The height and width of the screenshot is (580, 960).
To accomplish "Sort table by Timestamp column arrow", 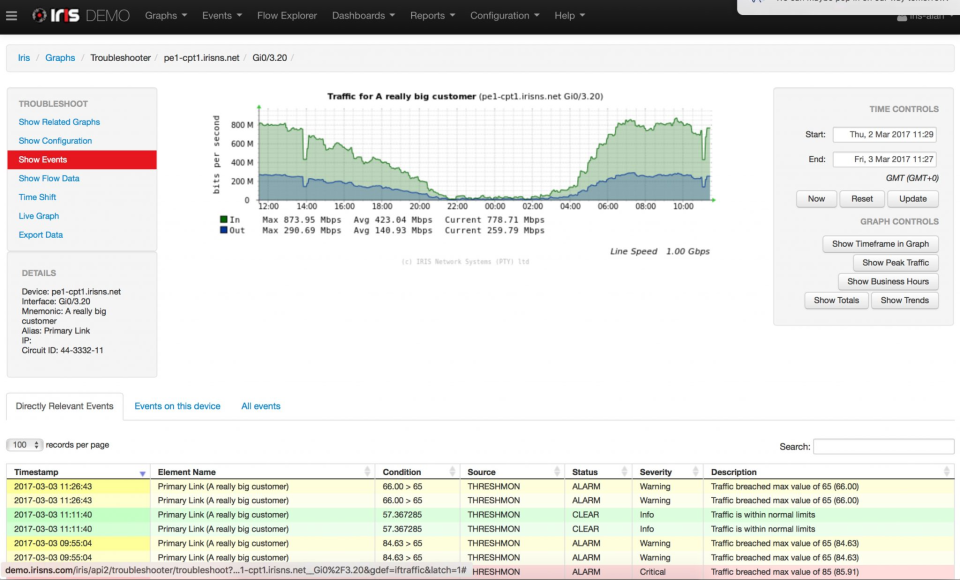I will pos(142,472).
